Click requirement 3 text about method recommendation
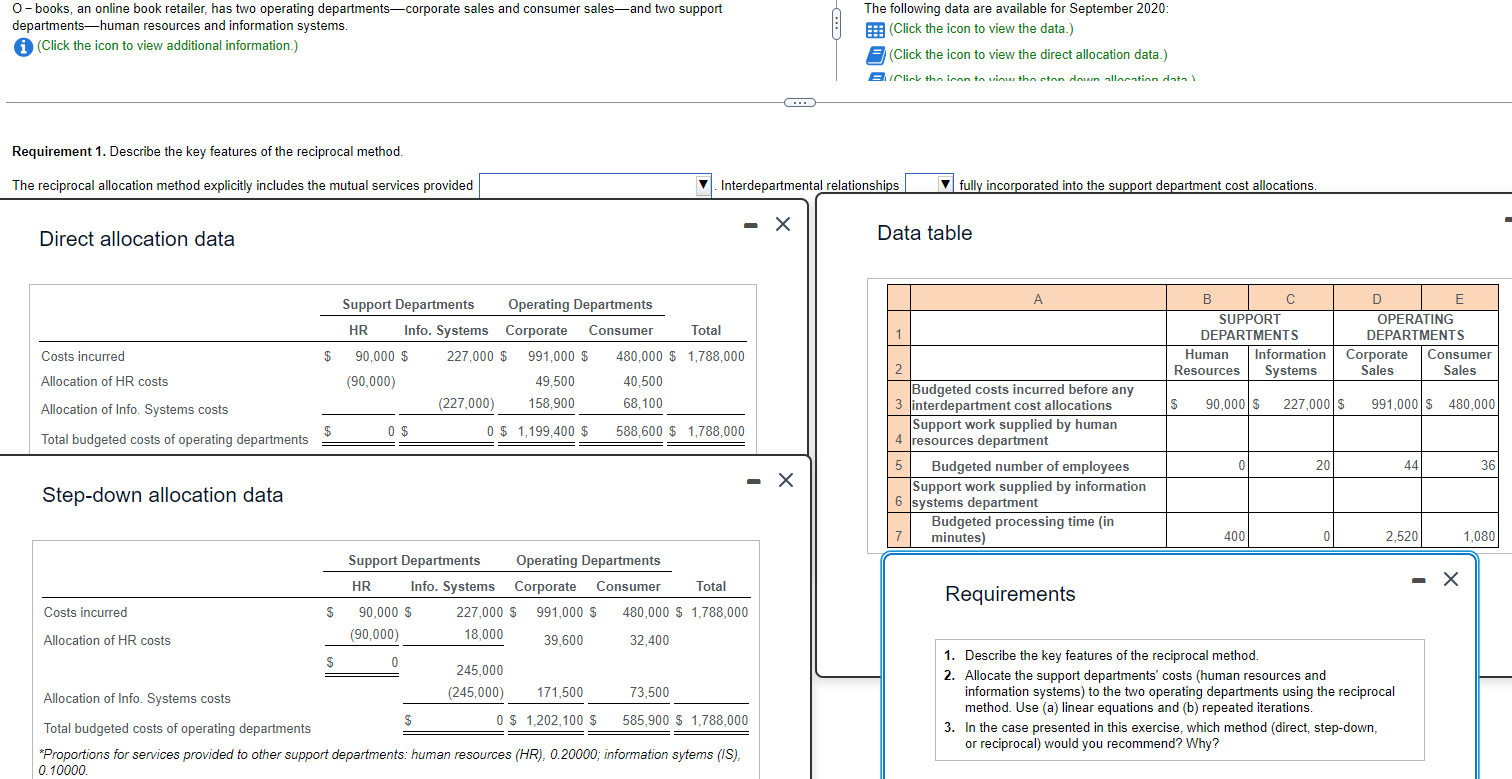The height and width of the screenshot is (779, 1512). pos(1170,736)
